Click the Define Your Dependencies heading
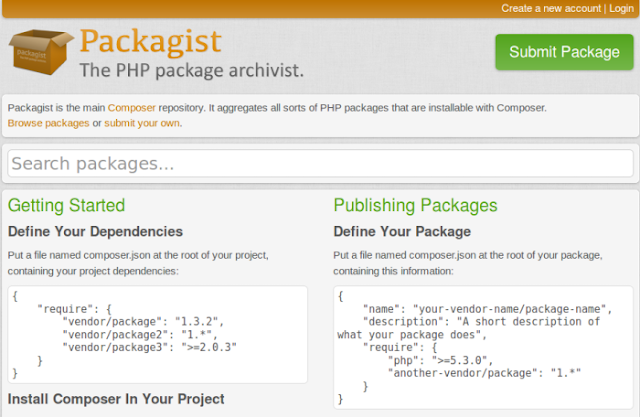This screenshot has width=640, height=417. pyautogui.click(x=95, y=231)
